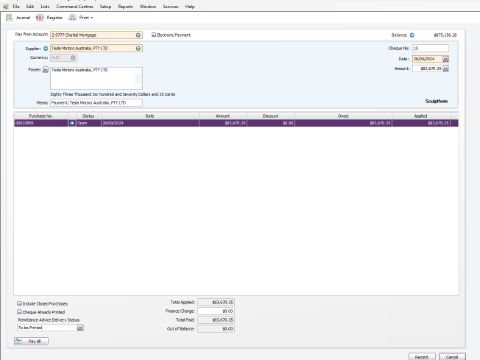Screen dimensions: 480x360
Task: Click the Open status cell
Action: click(88, 123)
